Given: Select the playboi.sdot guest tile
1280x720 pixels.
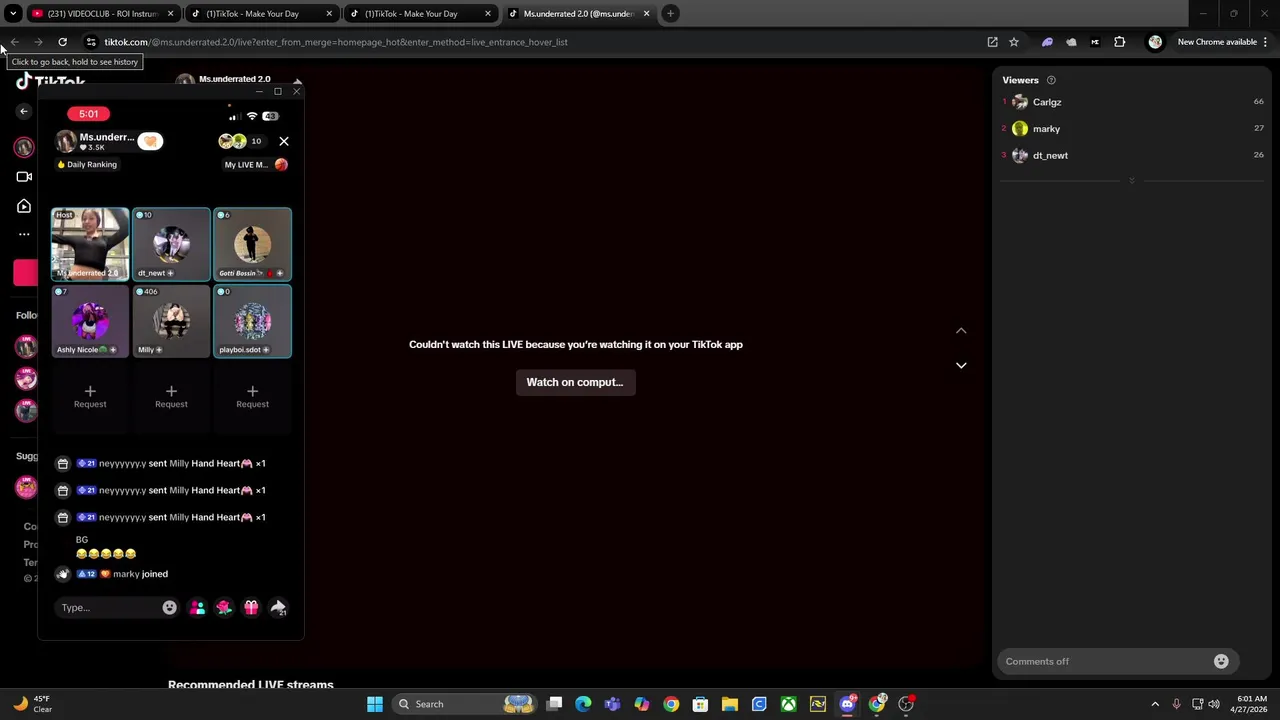Looking at the screenshot, I should point(252,321).
